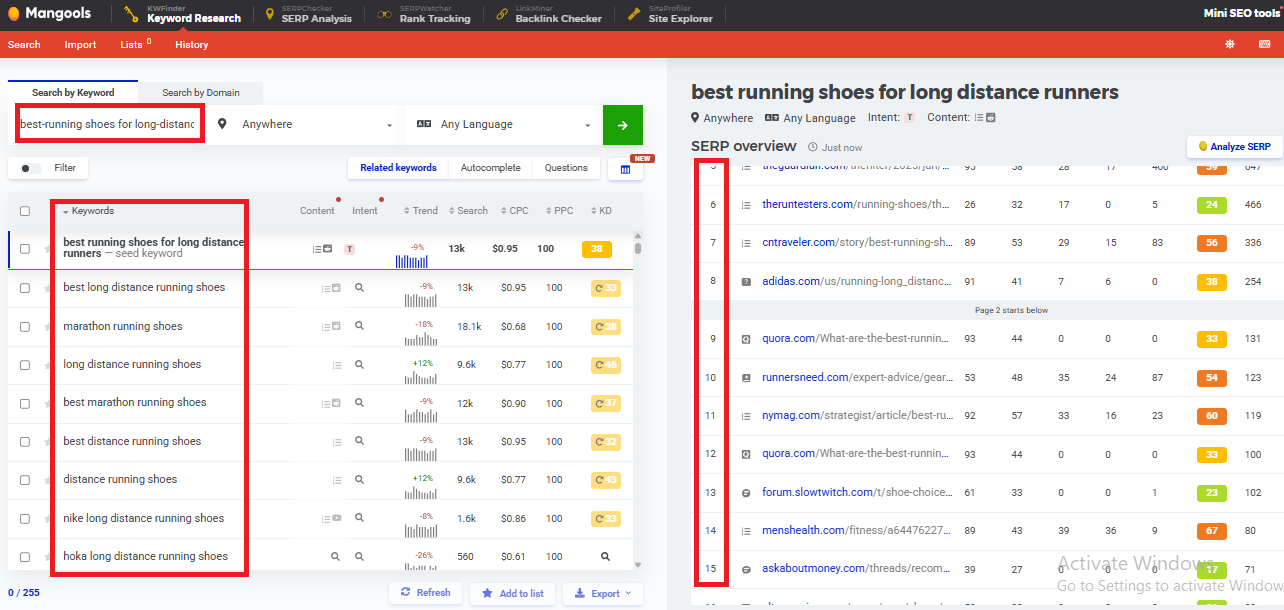This screenshot has height=610, width=1284.
Task: Click the KD magnifier in the hoka row
Action: click(605, 556)
